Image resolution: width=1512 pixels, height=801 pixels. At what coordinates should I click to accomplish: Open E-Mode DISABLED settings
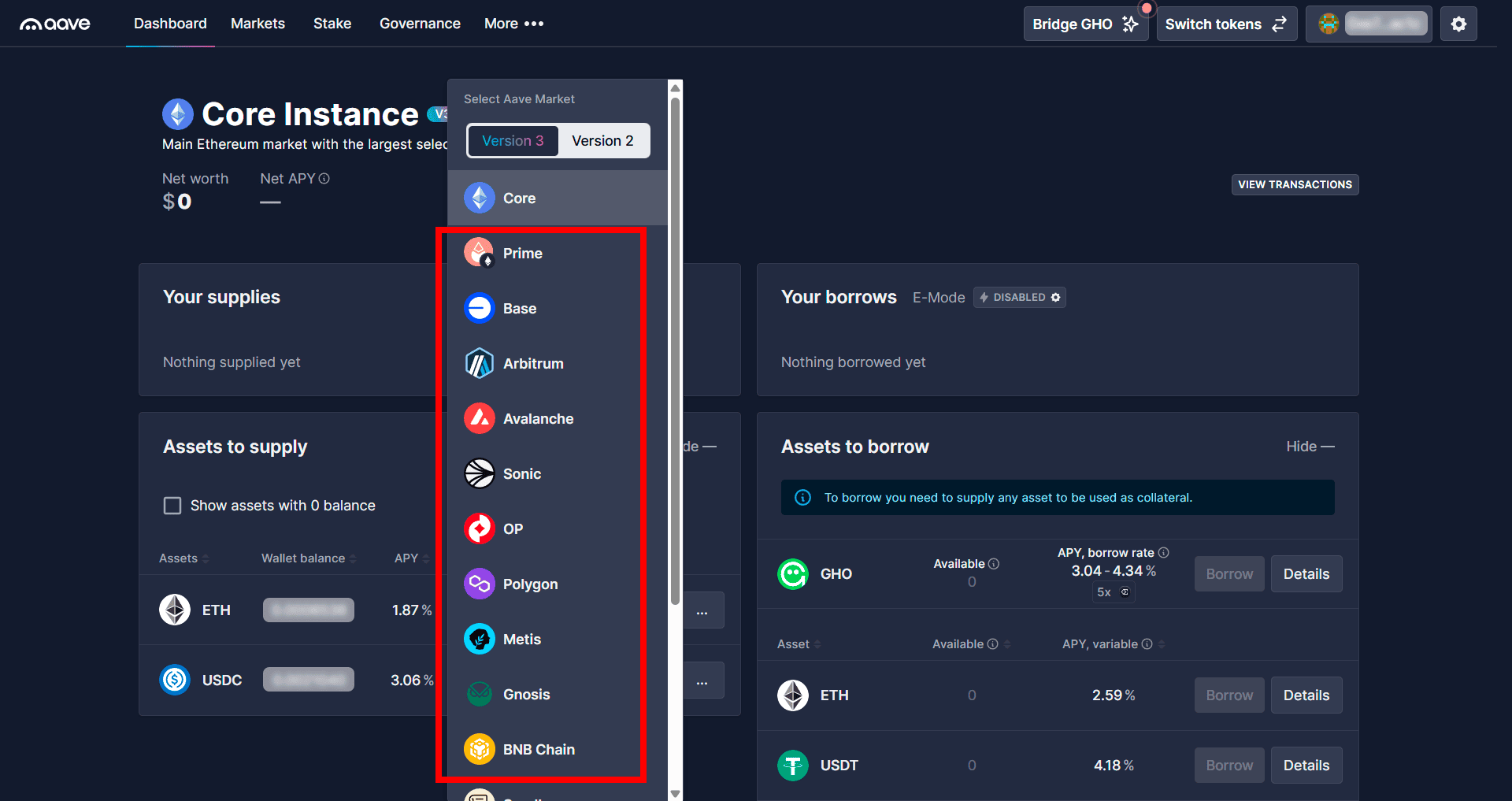point(1020,298)
